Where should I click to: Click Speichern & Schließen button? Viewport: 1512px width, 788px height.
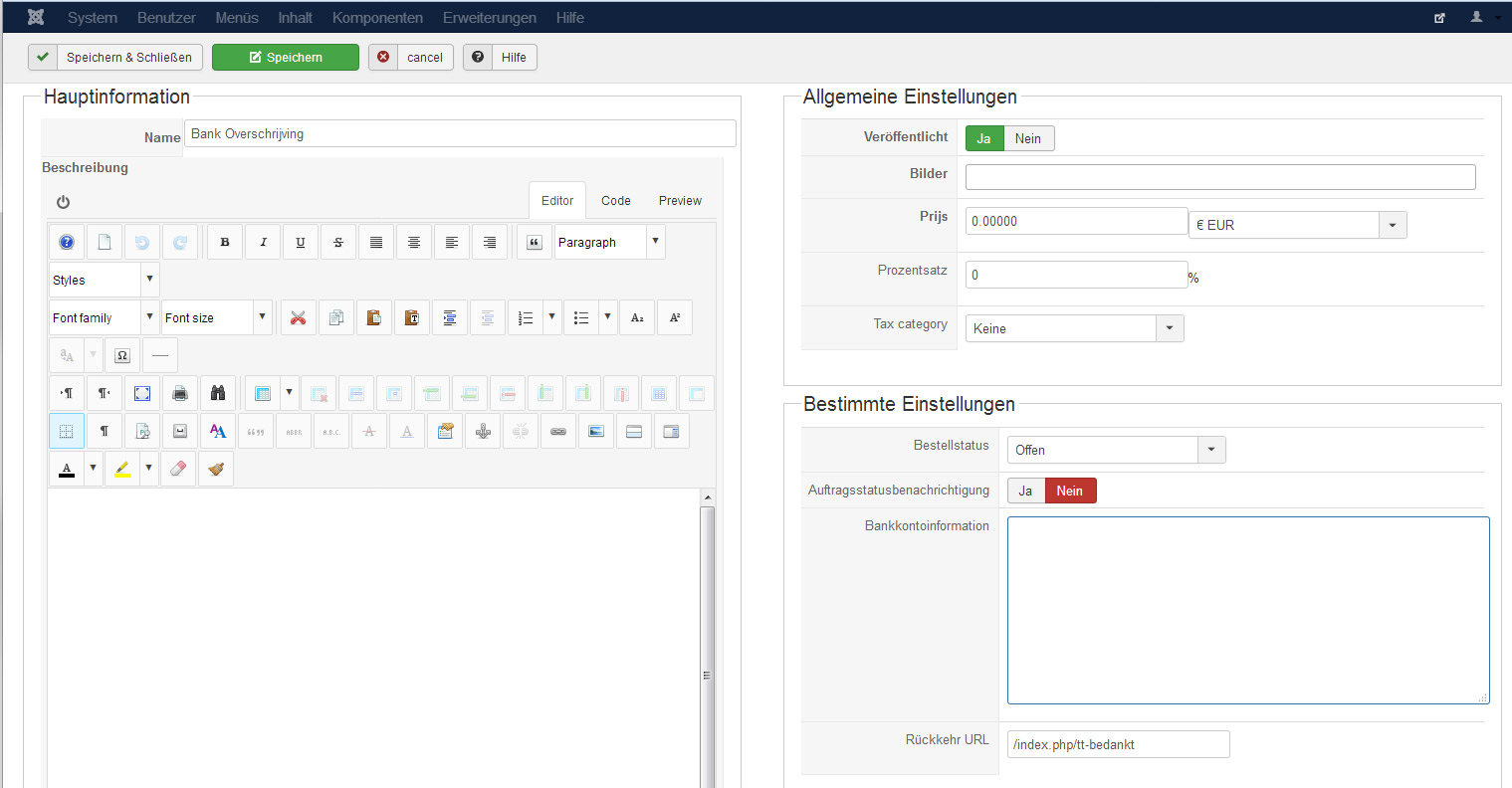click(115, 58)
